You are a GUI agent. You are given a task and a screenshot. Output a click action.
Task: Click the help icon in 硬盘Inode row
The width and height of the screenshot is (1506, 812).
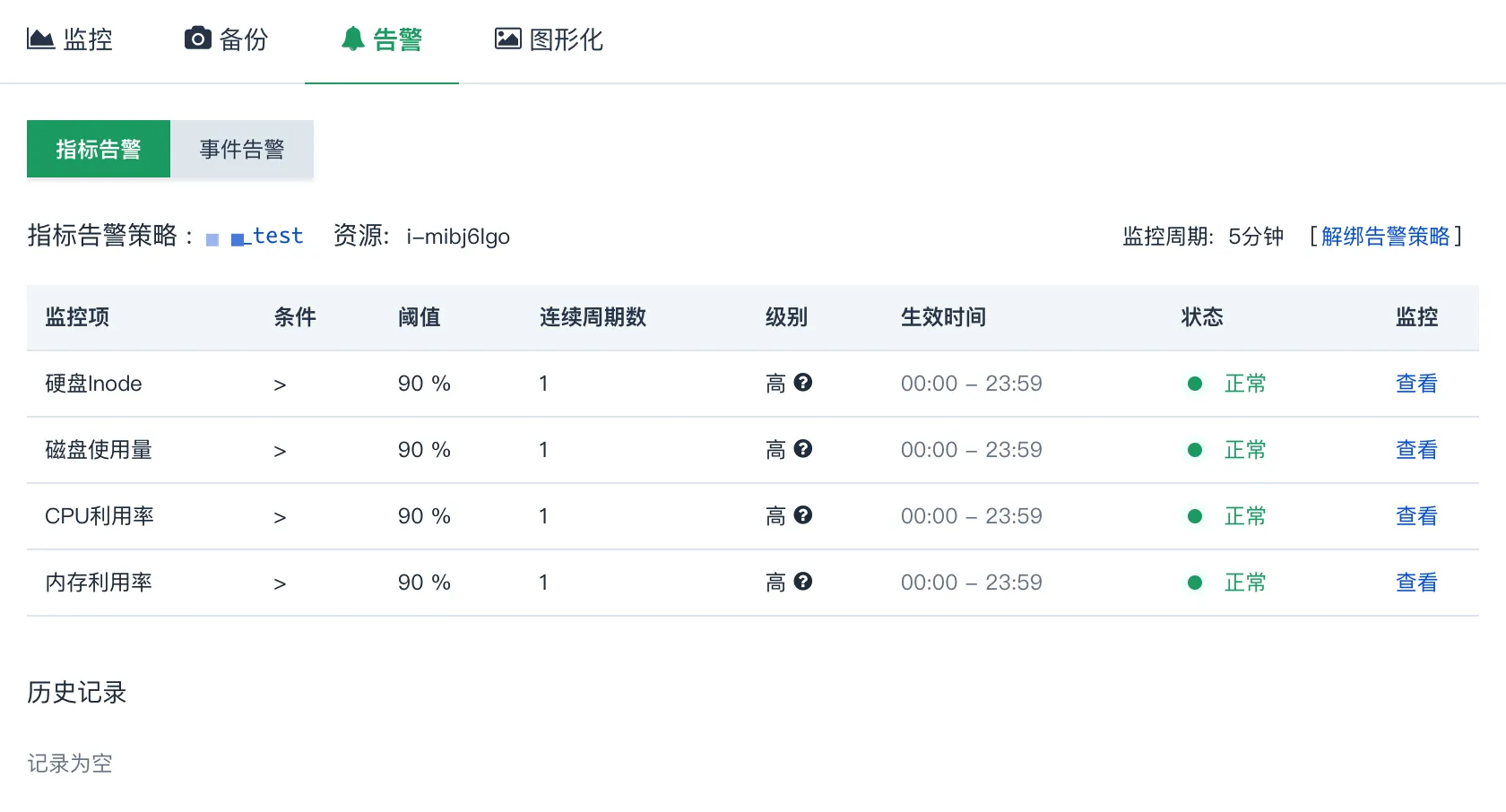click(x=803, y=383)
